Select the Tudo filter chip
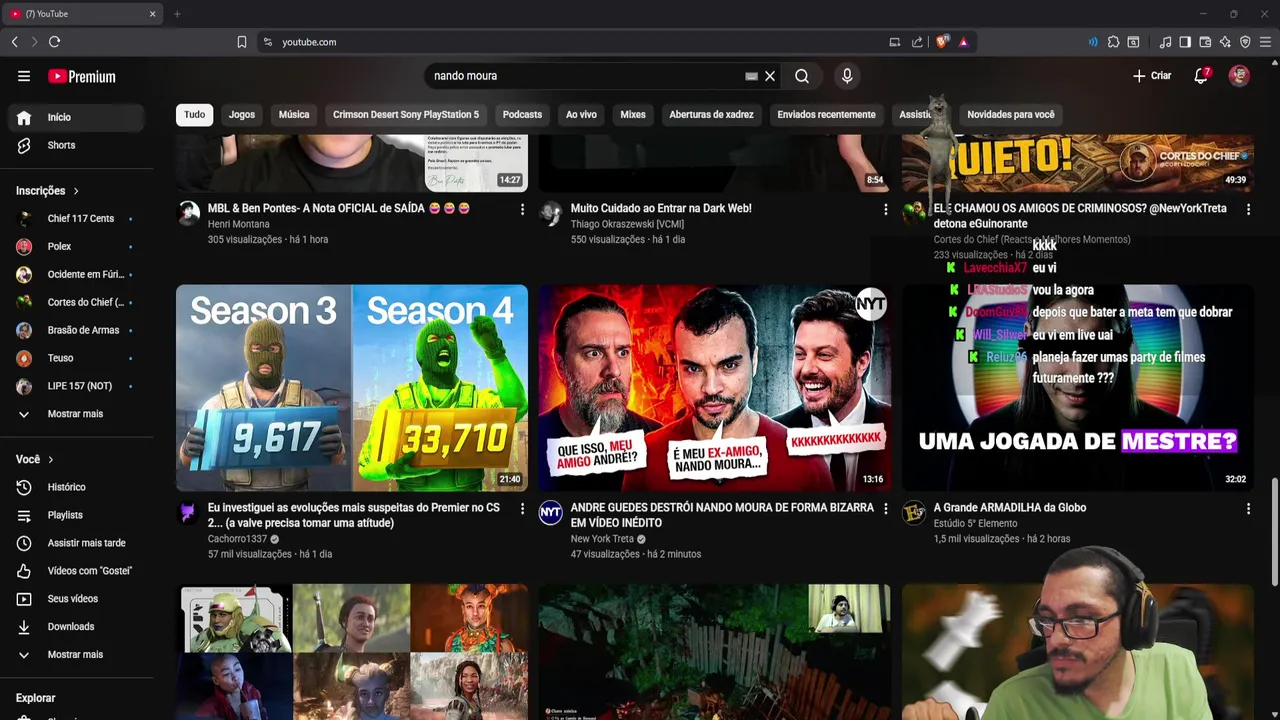The width and height of the screenshot is (1280, 720). coord(195,114)
